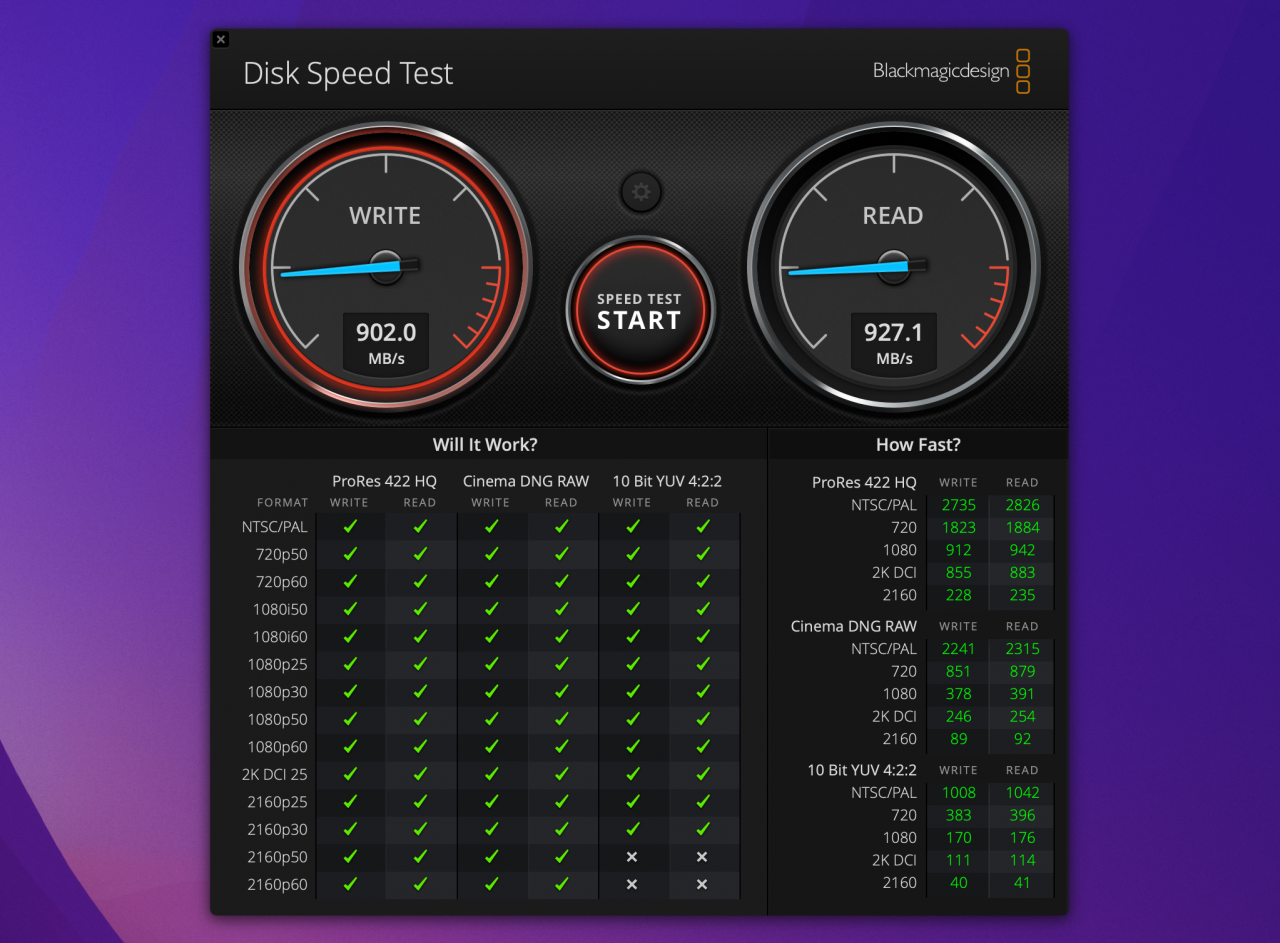Click the 942 ProRes 1080 read value
1280x943 pixels.
point(1022,550)
